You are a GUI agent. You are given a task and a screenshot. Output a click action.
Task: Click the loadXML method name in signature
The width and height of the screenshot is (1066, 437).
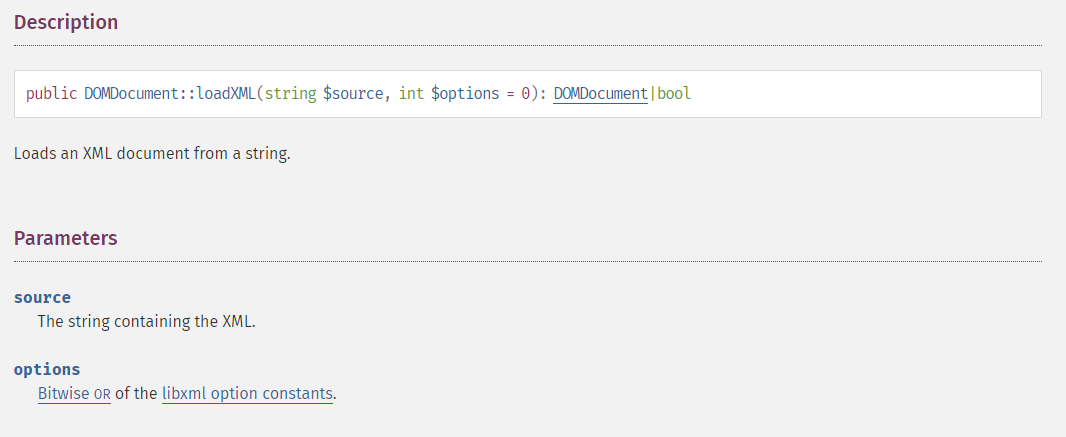pyautogui.click(x=226, y=94)
